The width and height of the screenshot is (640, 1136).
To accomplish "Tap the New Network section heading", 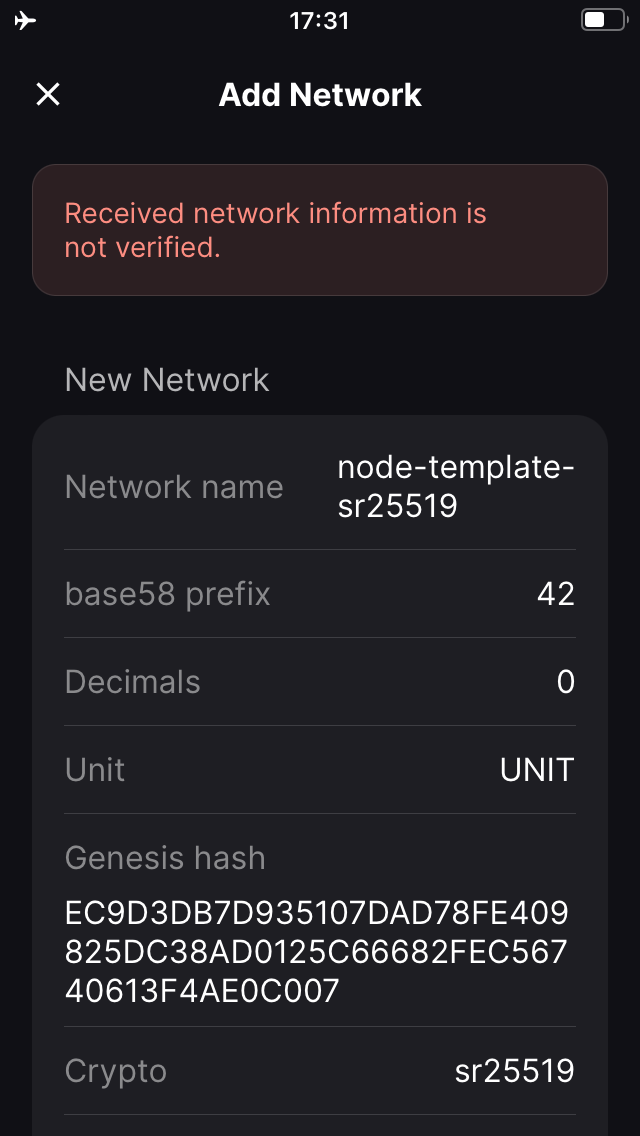I will pos(167,380).
